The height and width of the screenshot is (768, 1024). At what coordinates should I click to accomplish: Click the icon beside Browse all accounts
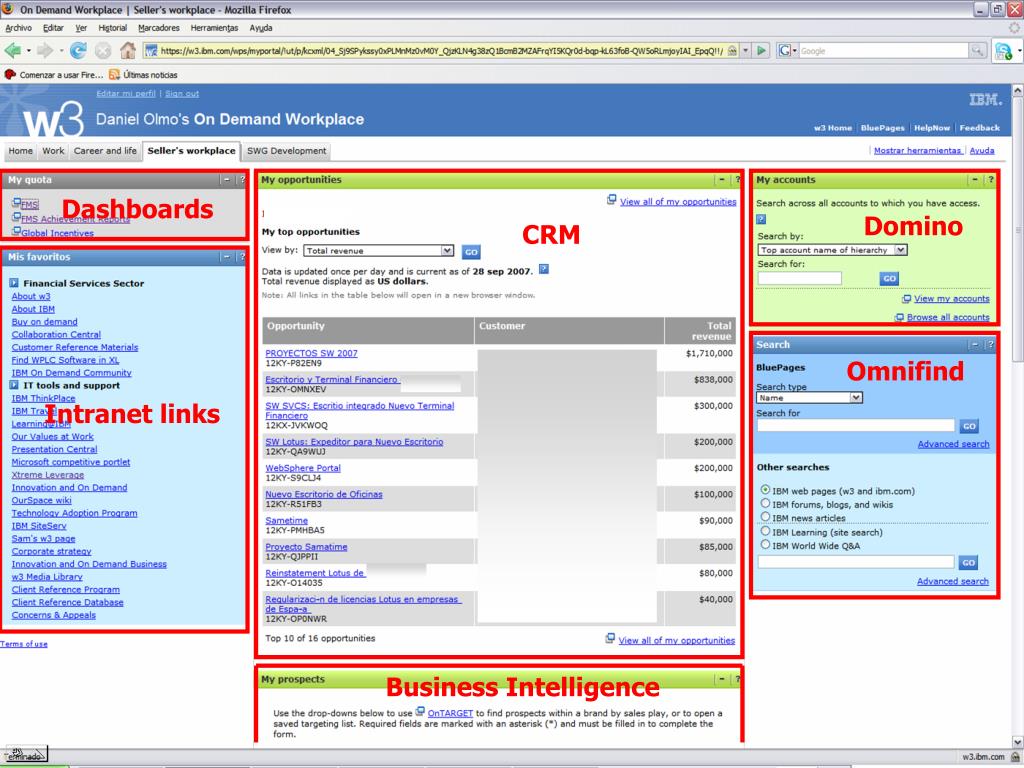click(899, 317)
